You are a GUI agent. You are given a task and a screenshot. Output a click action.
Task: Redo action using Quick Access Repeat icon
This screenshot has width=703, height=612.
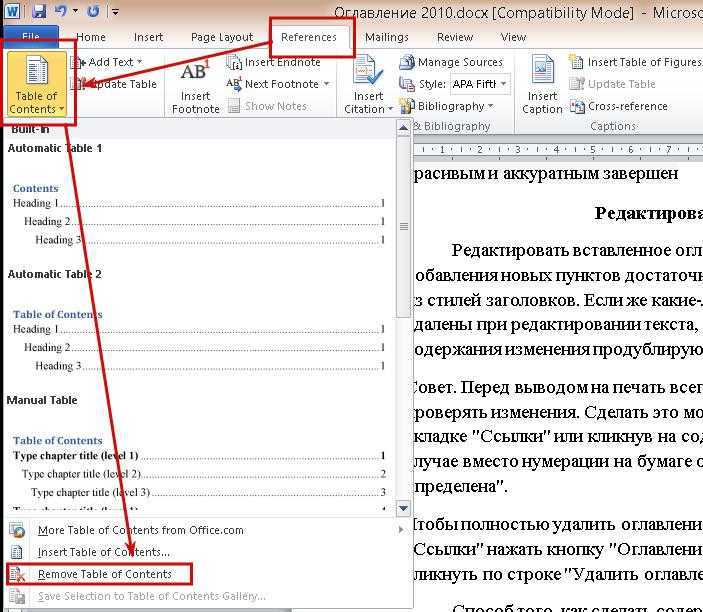[93, 11]
